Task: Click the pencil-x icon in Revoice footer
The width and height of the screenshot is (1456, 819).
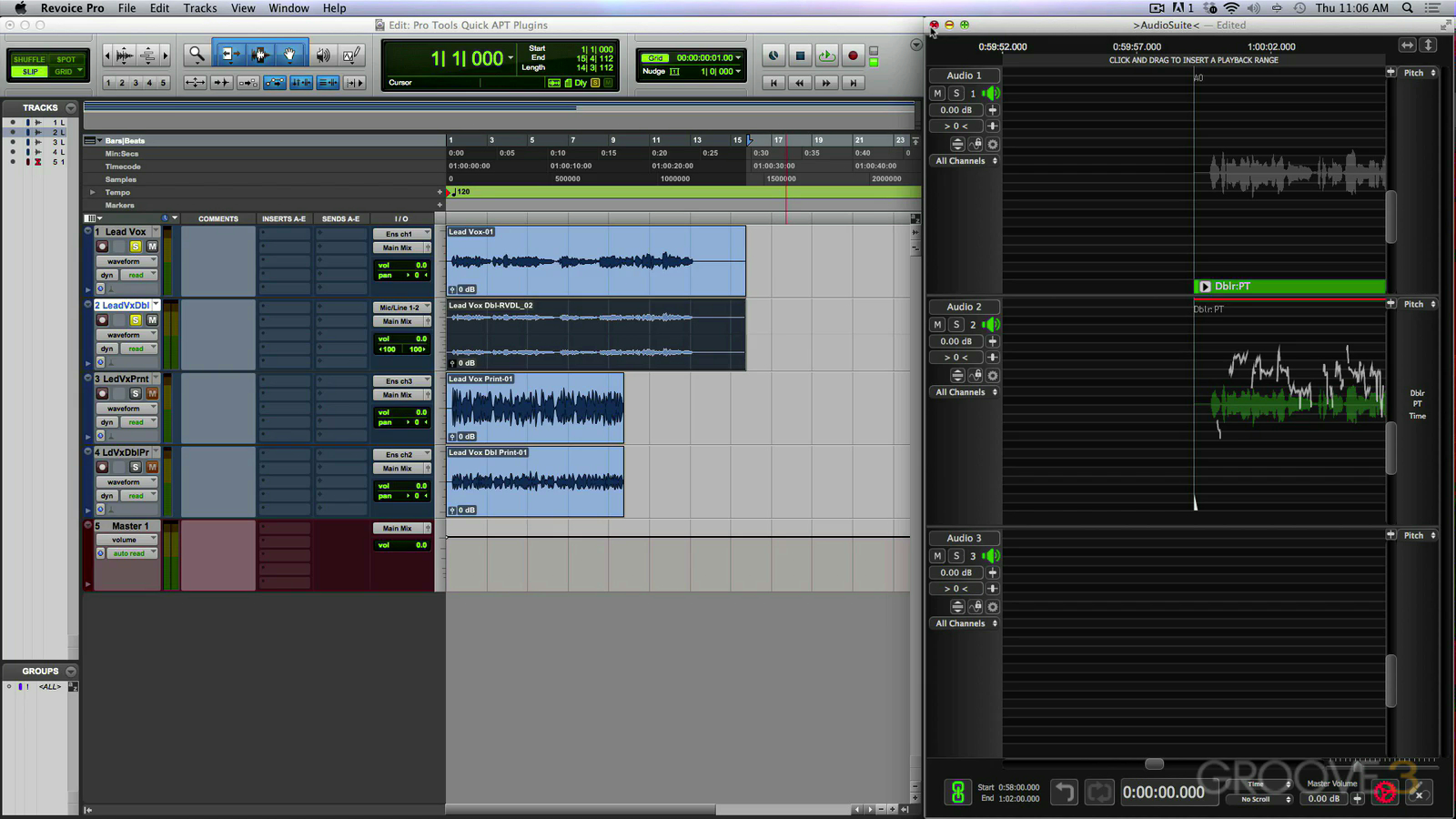Action: 1418,793
